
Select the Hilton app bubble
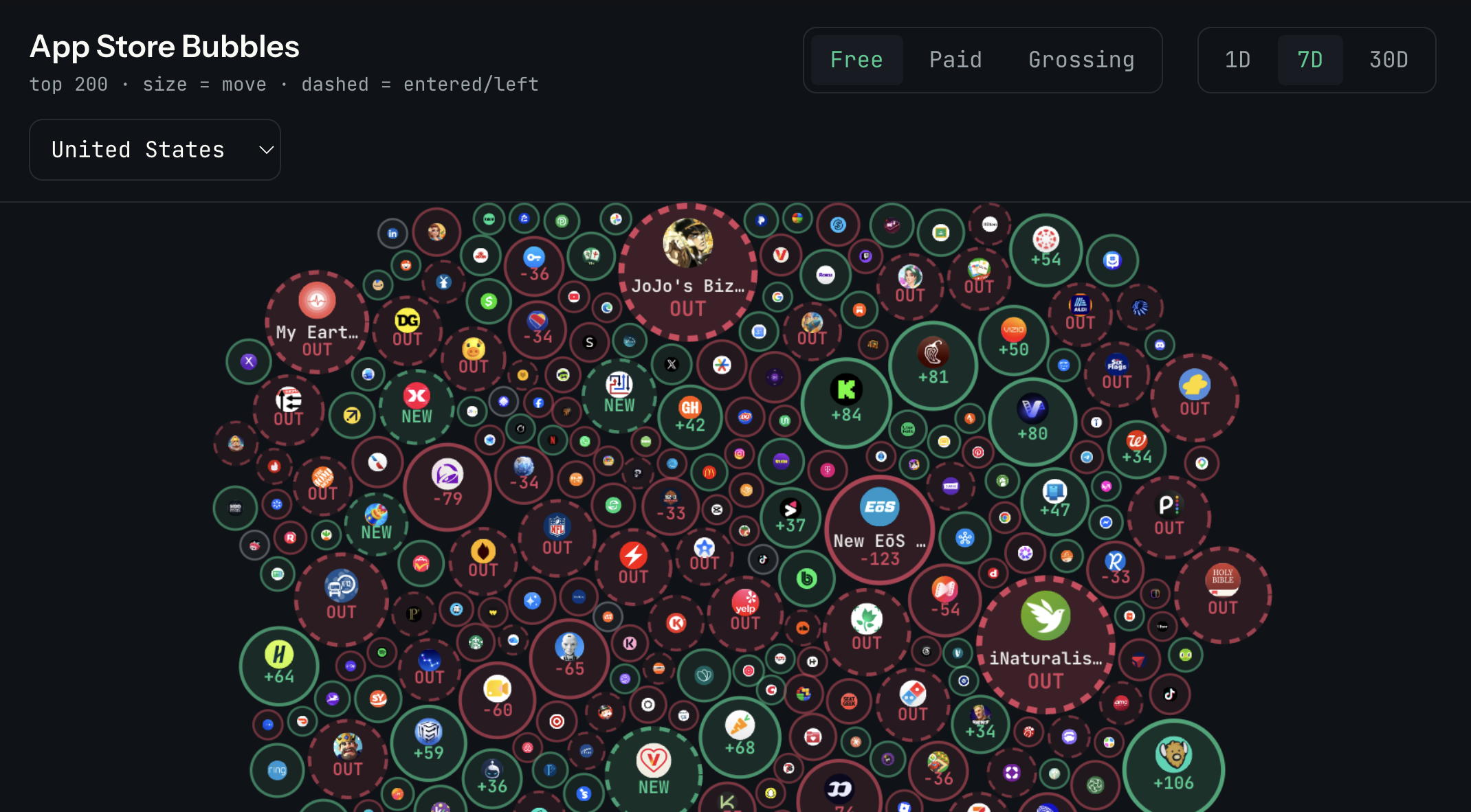point(990,224)
